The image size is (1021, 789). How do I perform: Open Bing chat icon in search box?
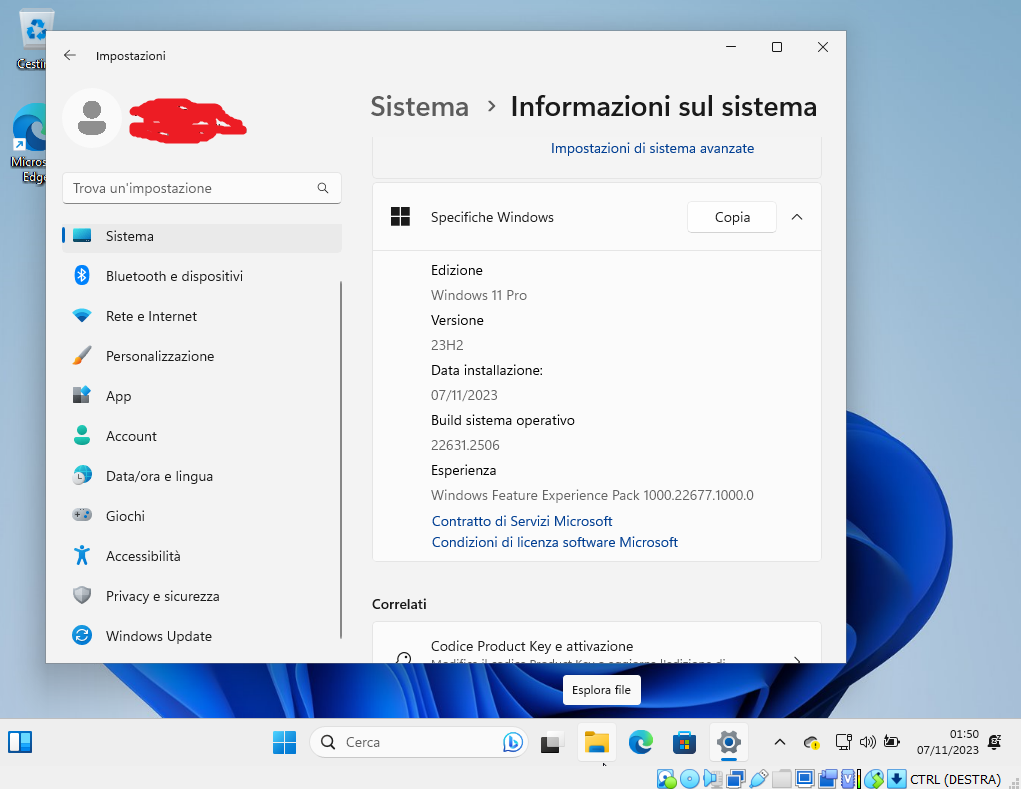512,742
